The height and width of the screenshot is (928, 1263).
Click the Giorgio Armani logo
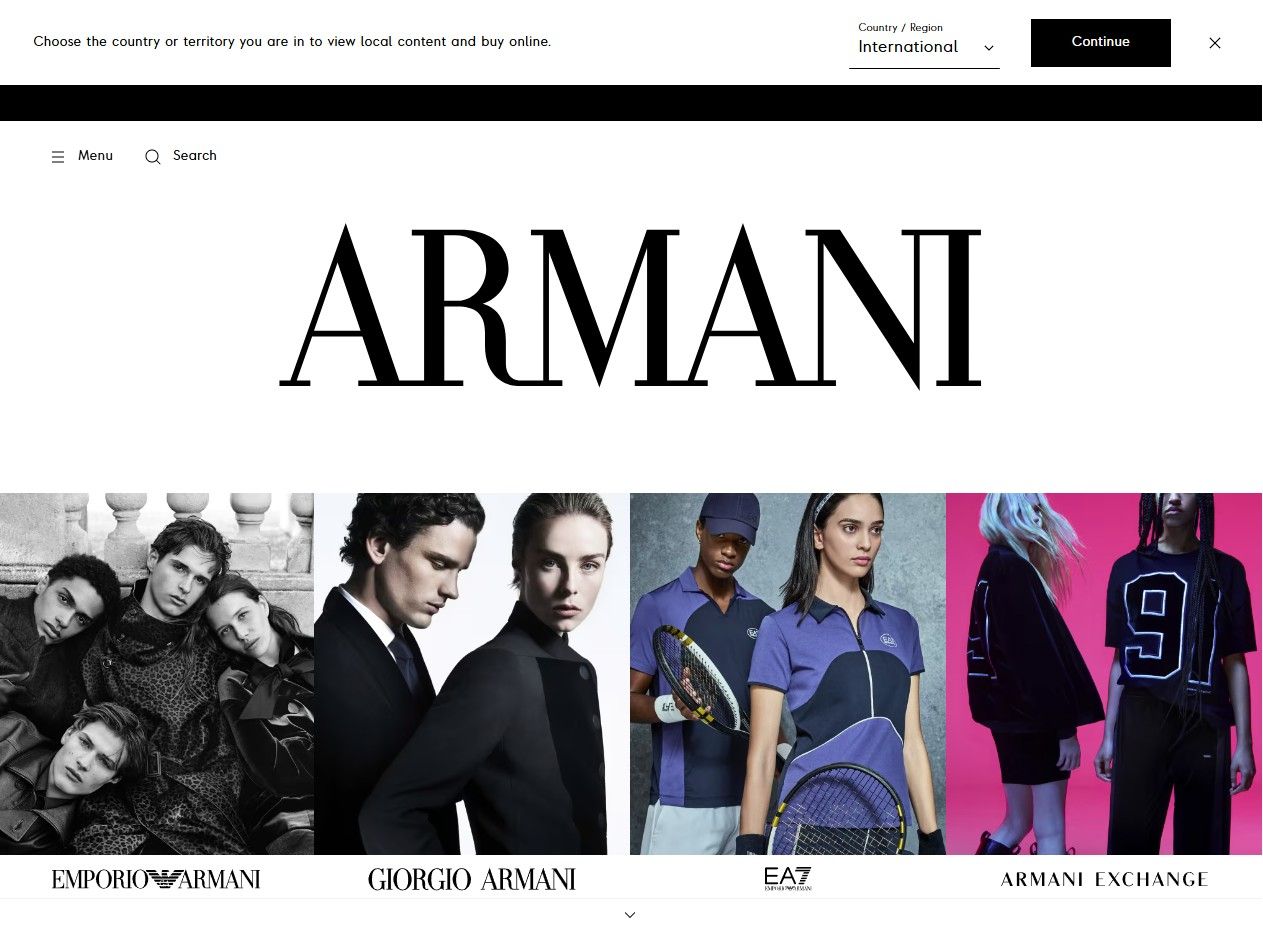[472, 879]
